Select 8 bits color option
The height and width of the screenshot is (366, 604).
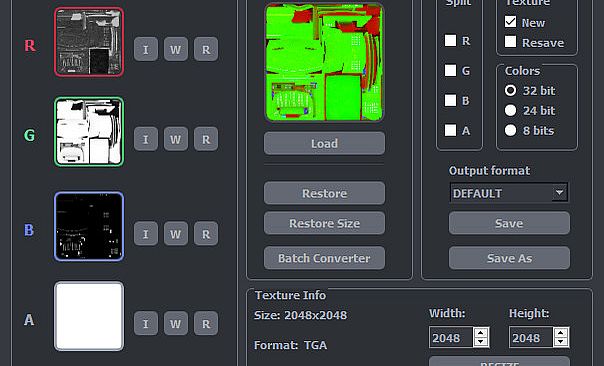[x=510, y=130]
